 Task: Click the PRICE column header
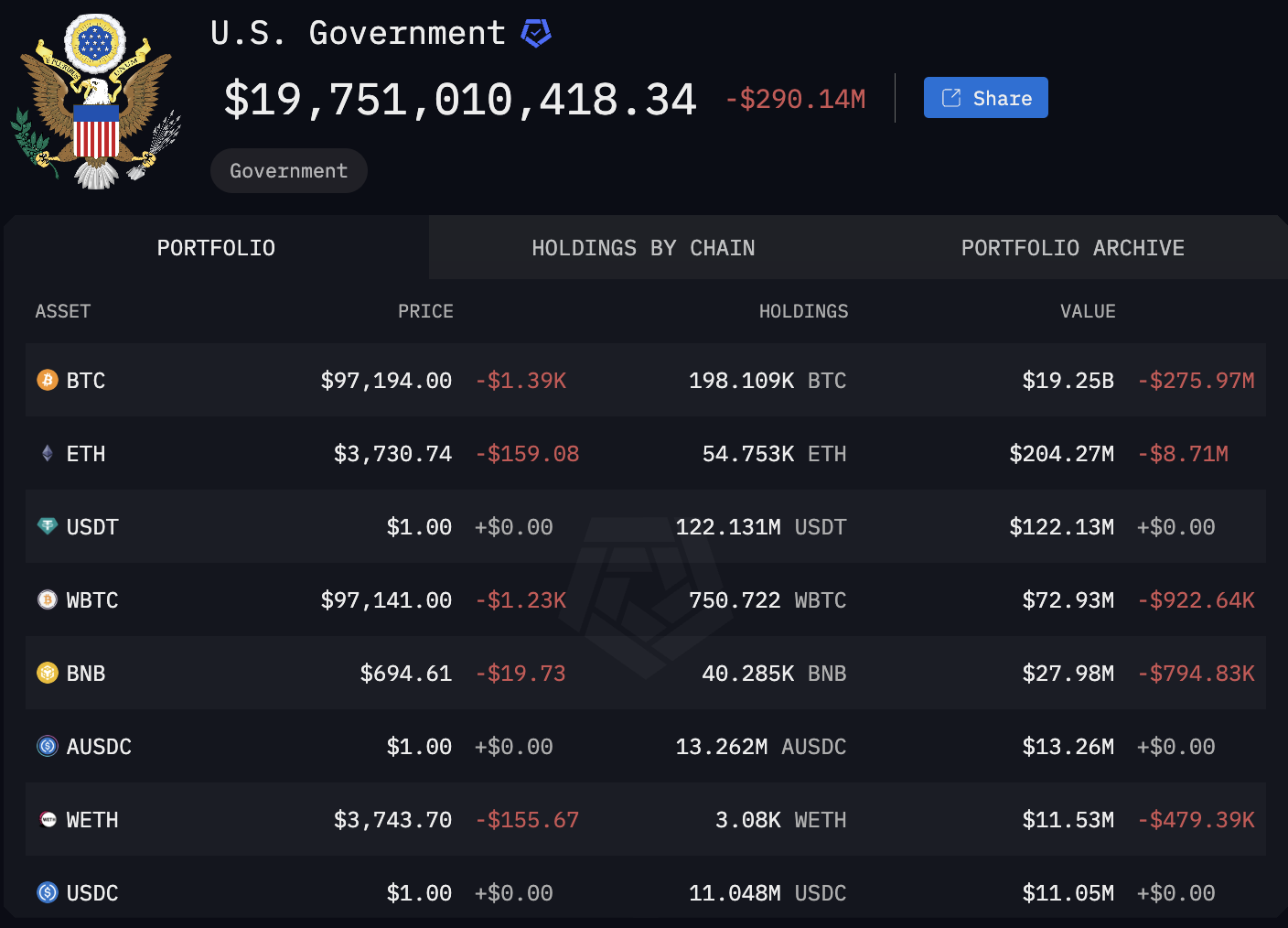425,311
